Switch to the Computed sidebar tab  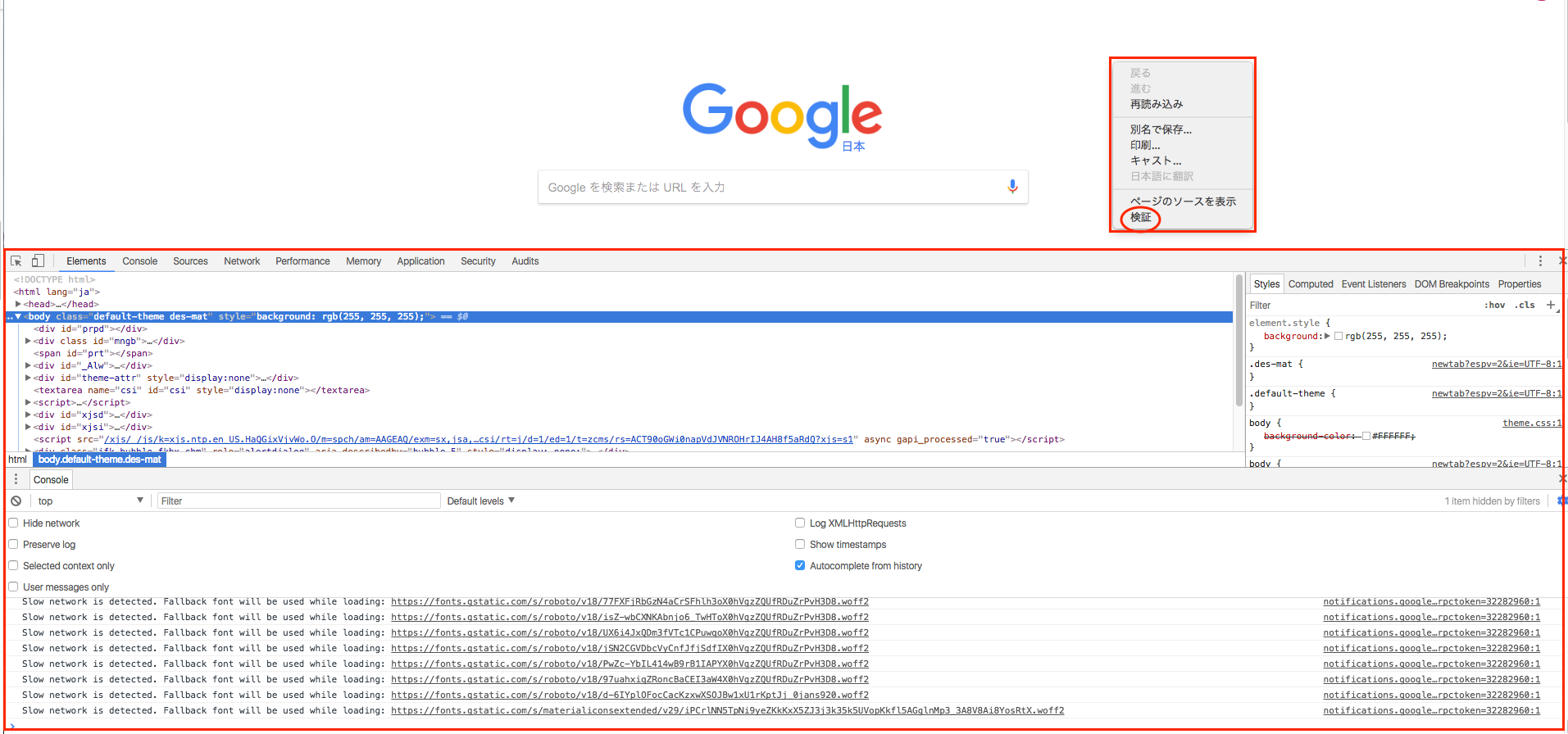tap(1311, 284)
